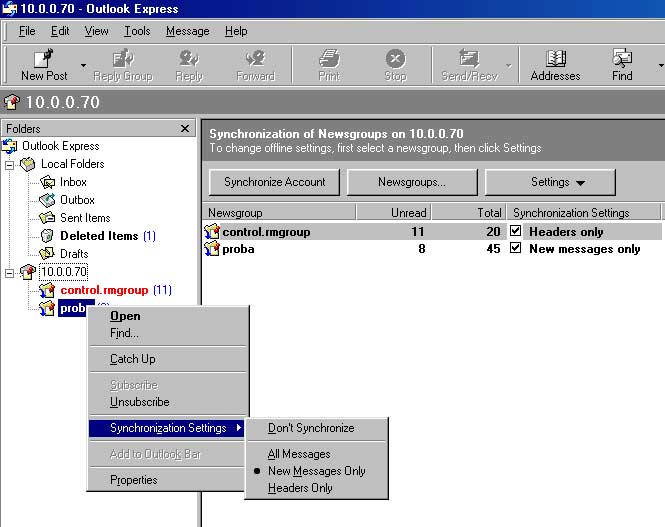Open the Help menu
Viewport: 665px width, 527px height.
point(236,31)
